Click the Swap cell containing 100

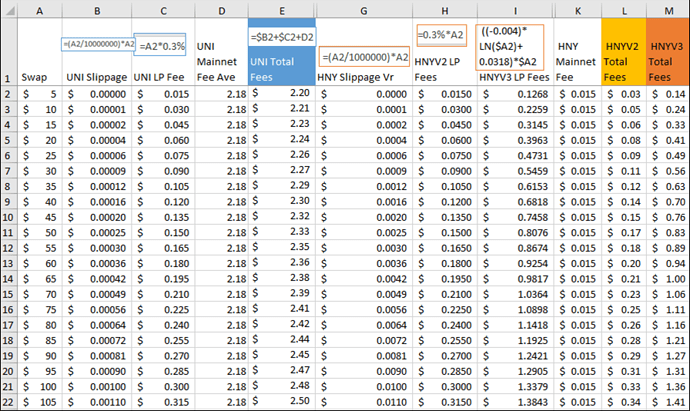click(x=38, y=386)
